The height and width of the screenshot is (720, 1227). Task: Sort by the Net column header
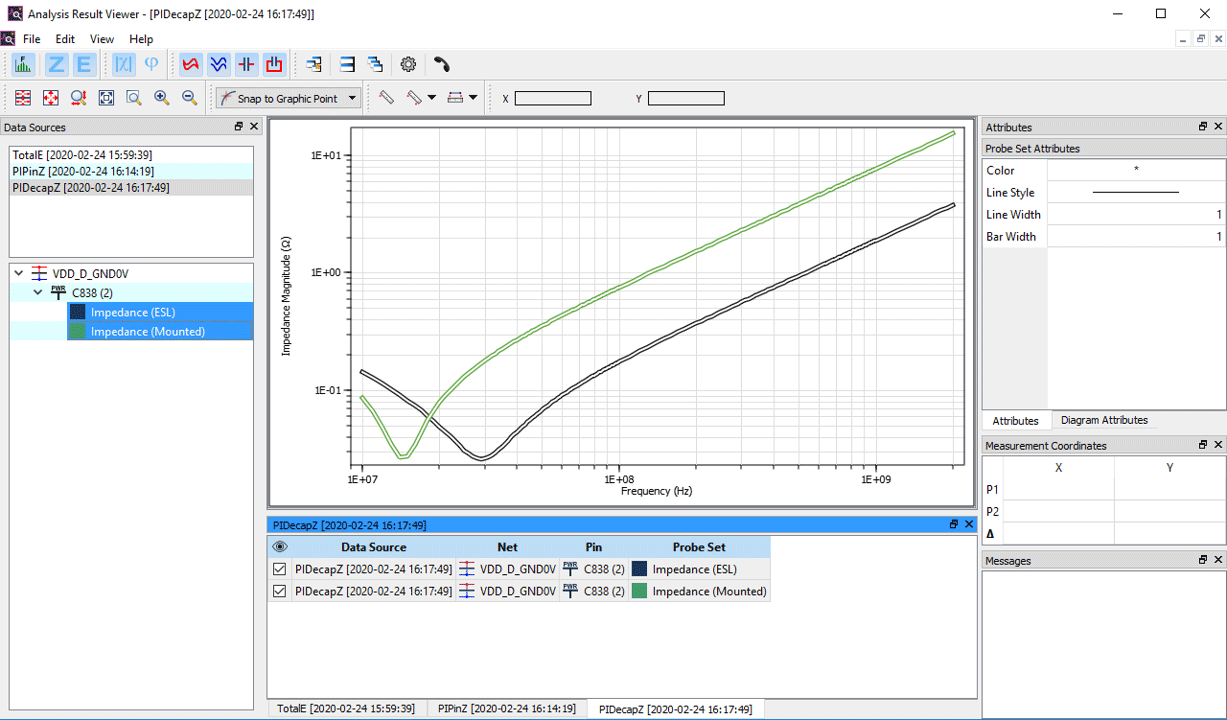pyautogui.click(x=507, y=547)
